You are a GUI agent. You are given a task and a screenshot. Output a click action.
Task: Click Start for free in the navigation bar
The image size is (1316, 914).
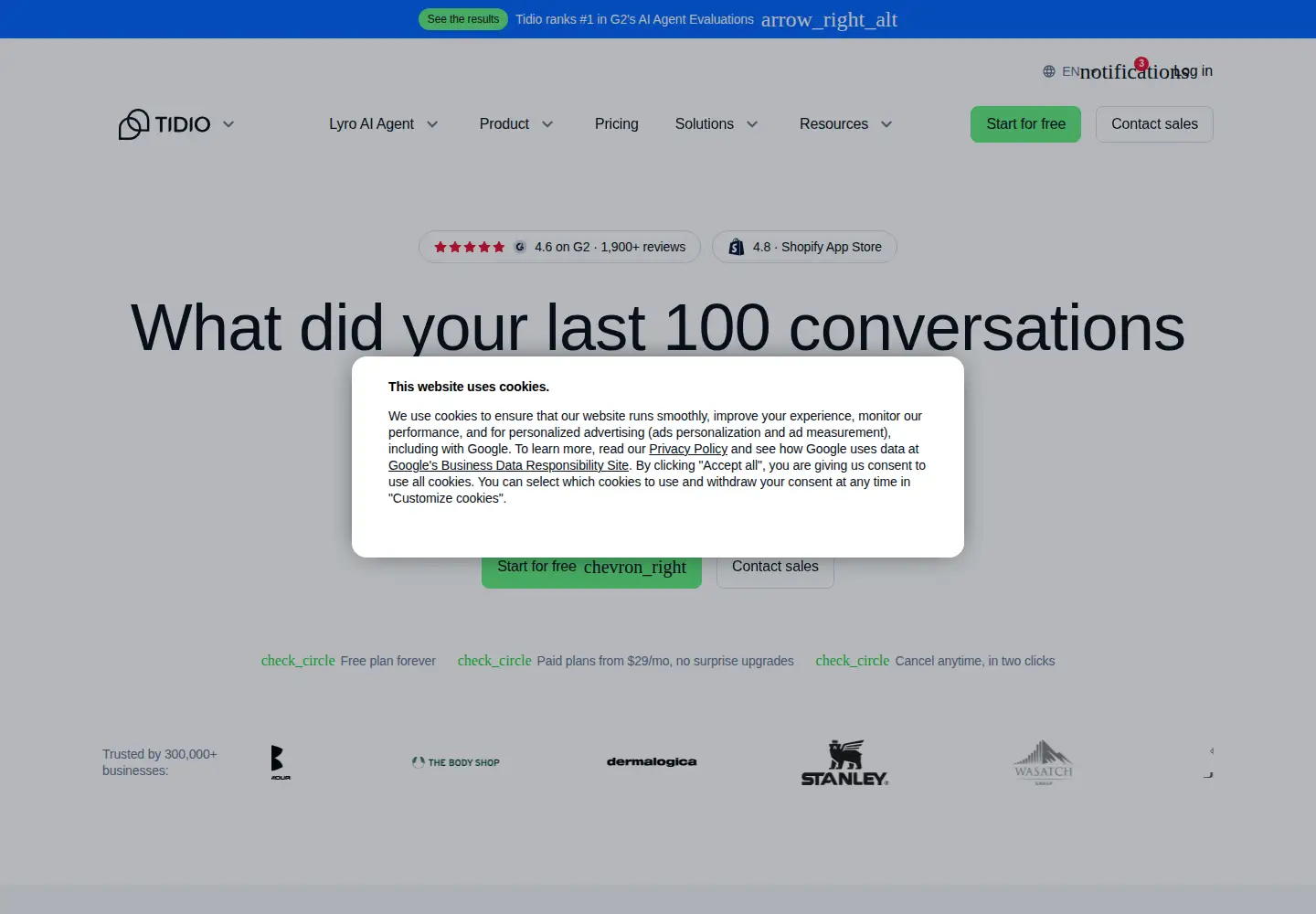[x=1025, y=124]
